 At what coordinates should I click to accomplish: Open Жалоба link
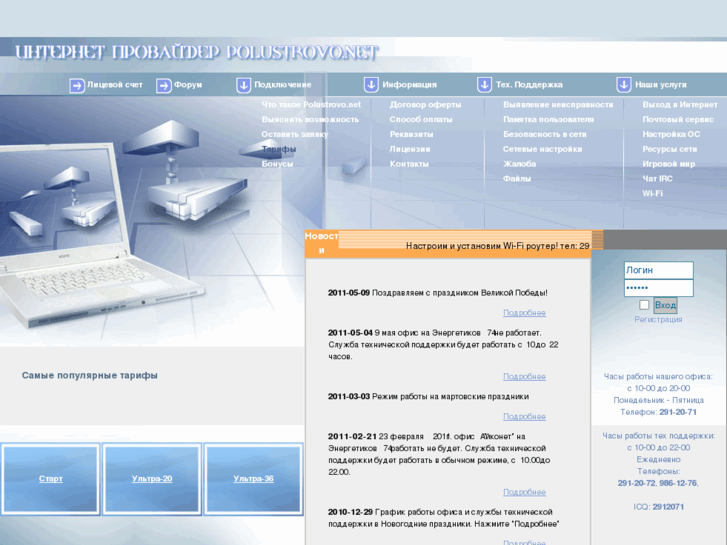pyautogui.click(x=520, y=164)
